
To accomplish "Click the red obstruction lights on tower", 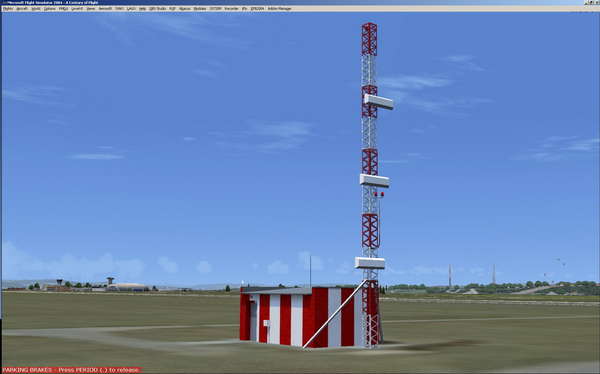I will point(378,194).
